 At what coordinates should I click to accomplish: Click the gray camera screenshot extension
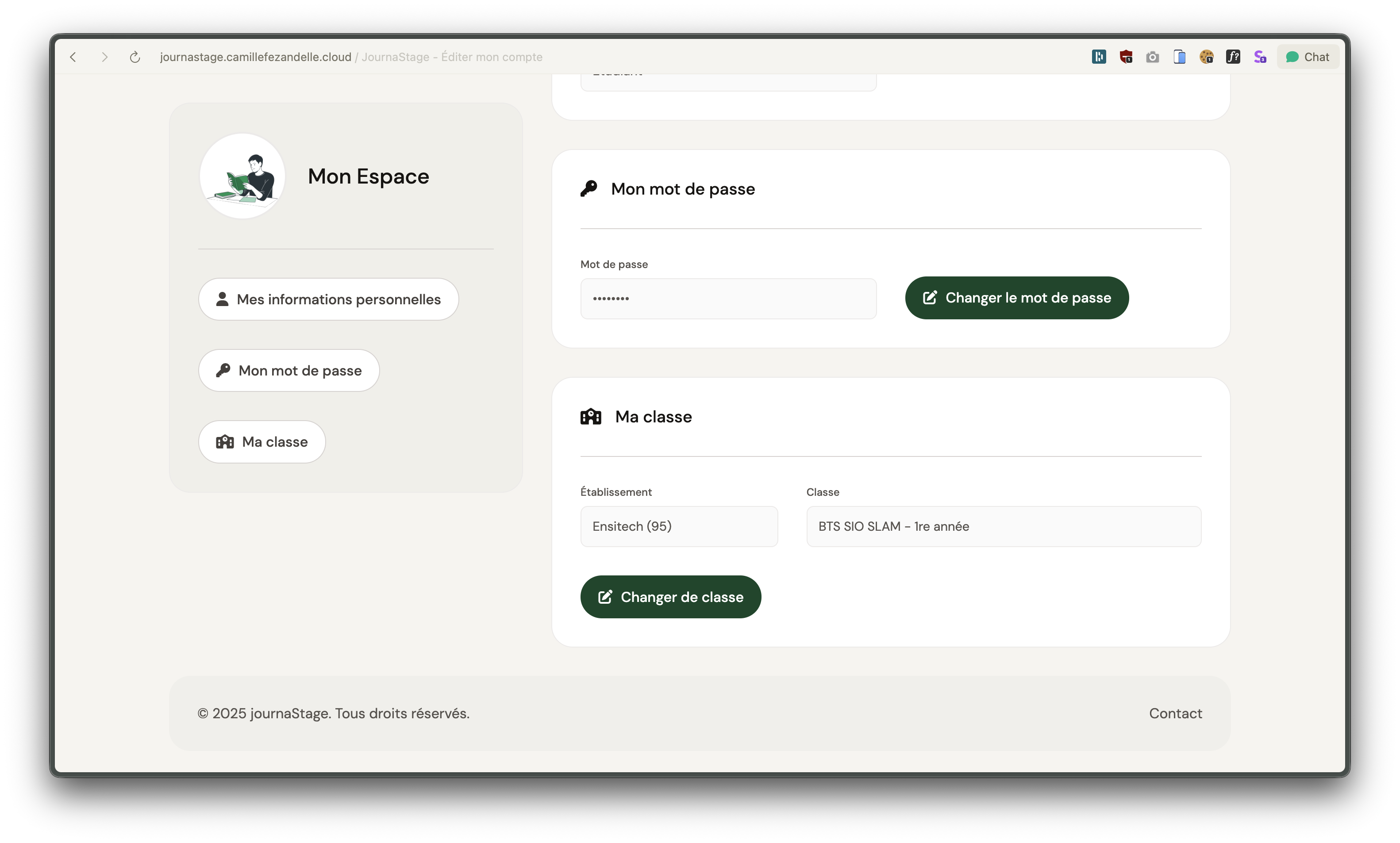click(x=1152, y=57)
